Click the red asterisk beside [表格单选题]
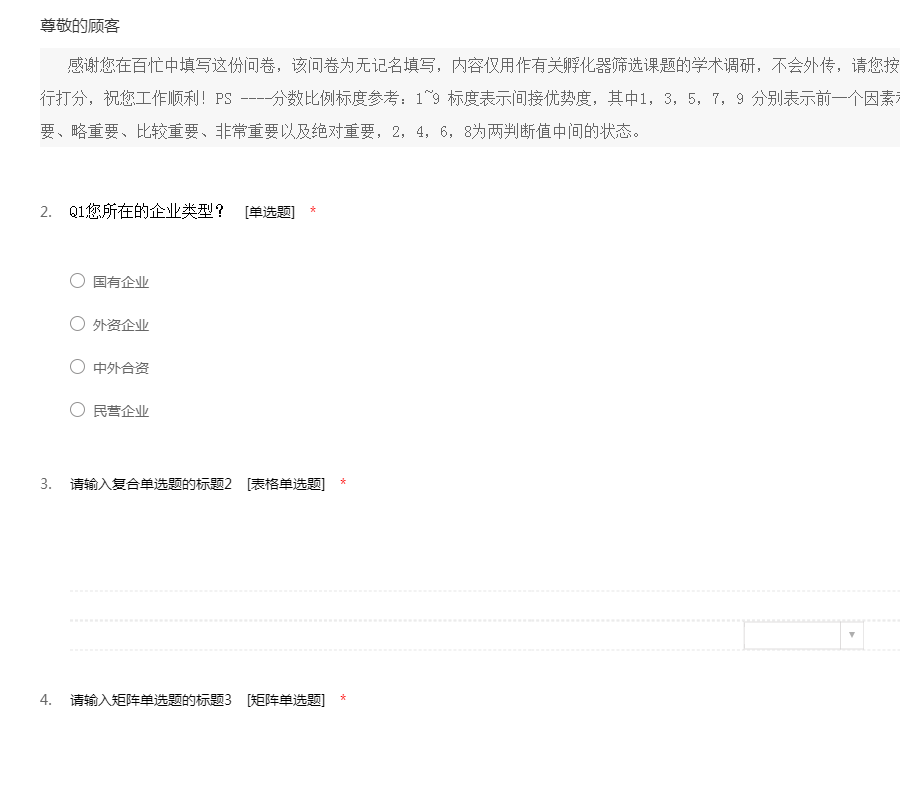This screenshot has height=800, width=900. [343, 484]
